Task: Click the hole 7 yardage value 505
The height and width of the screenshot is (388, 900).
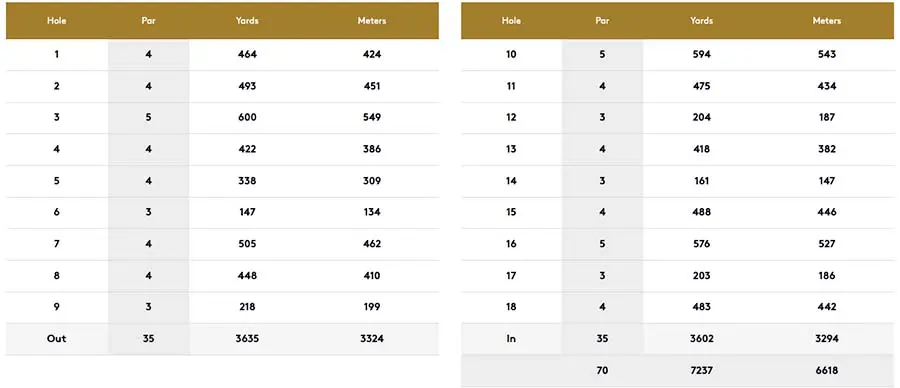Action: click(247, 244)
